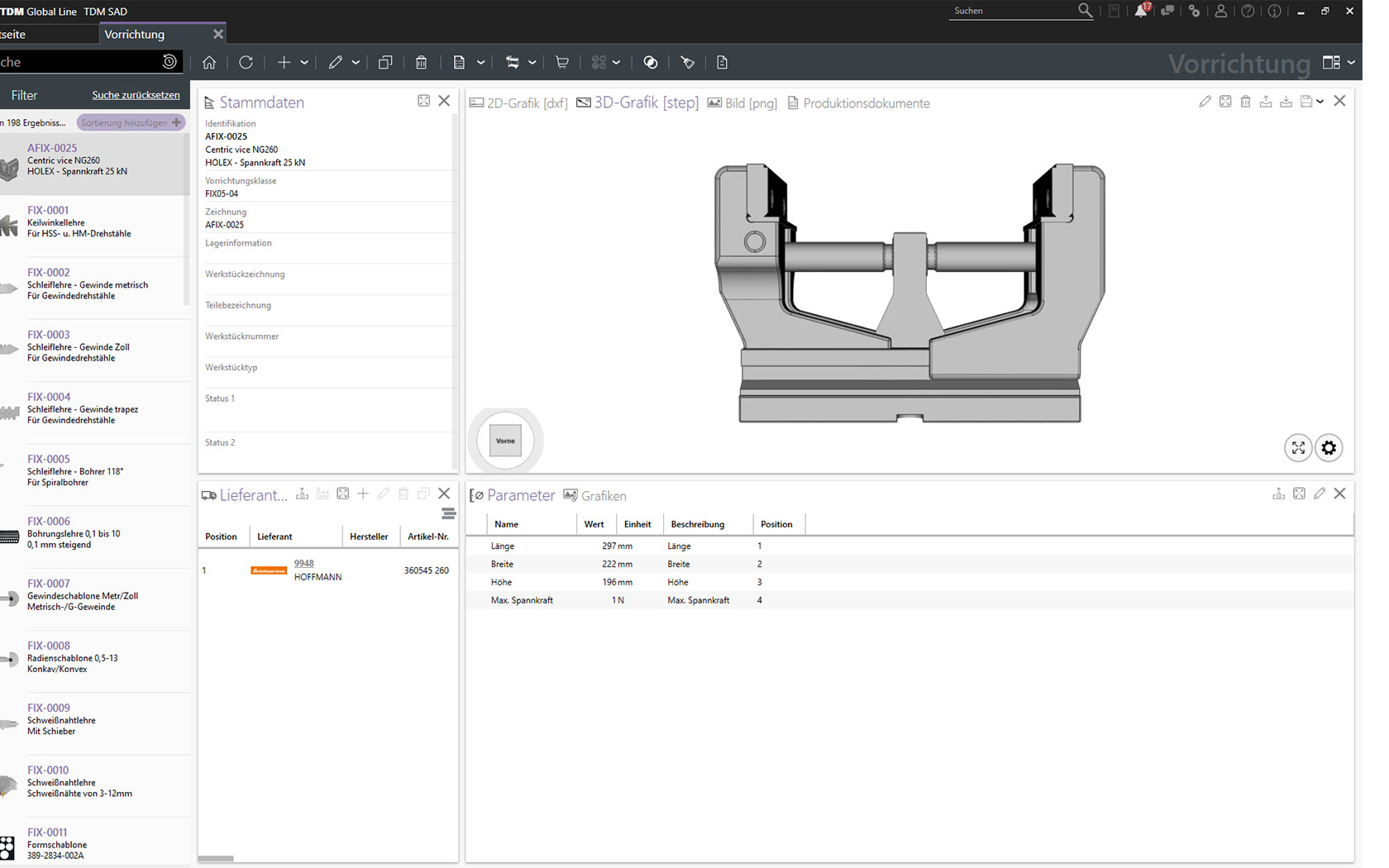Copy the fixture with duplicate icon
1389x868 pixels.
pos(385,62)
